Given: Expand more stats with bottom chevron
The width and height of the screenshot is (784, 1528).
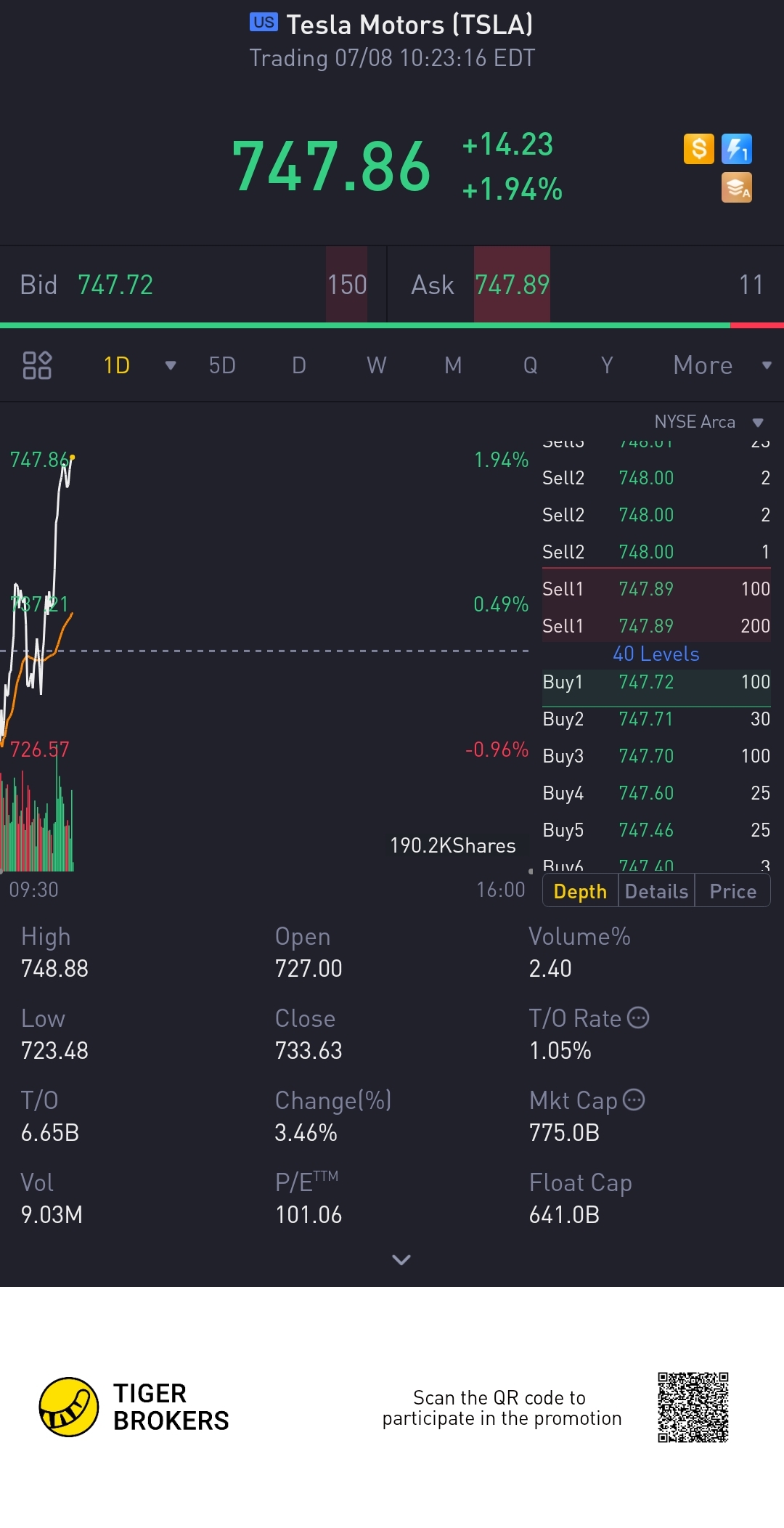Looking at the screenshot, I should [x=401, y=1259].
